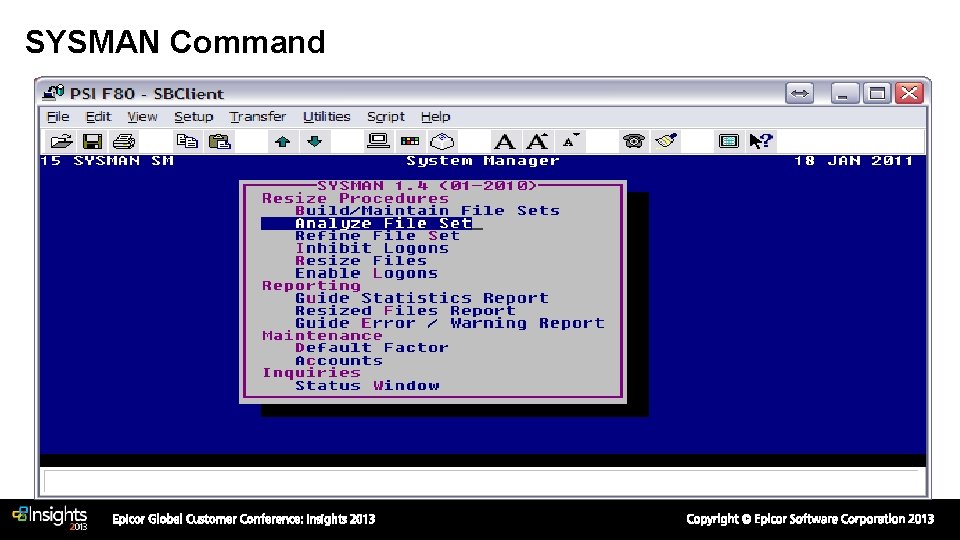The height and width of the screenshot is (540, 960).
Task: Open Resized Files Report
Action: (x=405, y=310)
